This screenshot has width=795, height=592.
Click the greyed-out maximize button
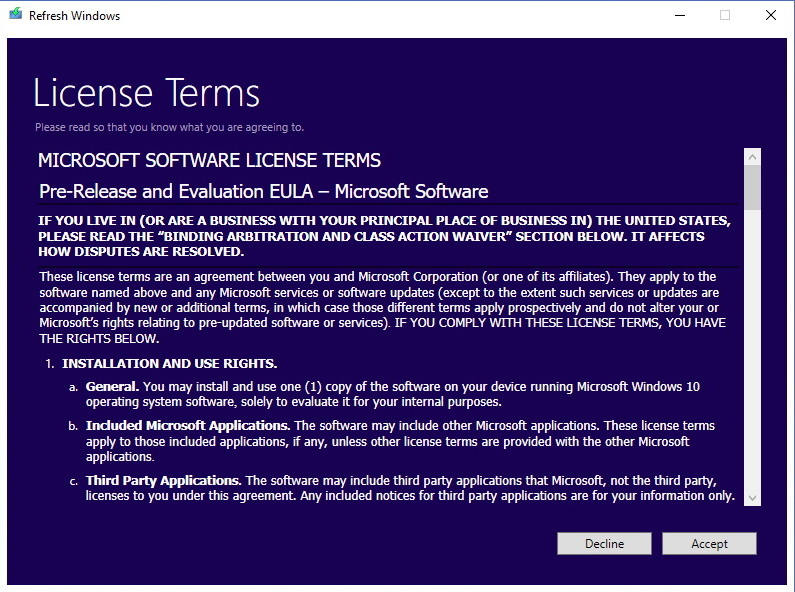pyautogui.click(x=725, y=15)
